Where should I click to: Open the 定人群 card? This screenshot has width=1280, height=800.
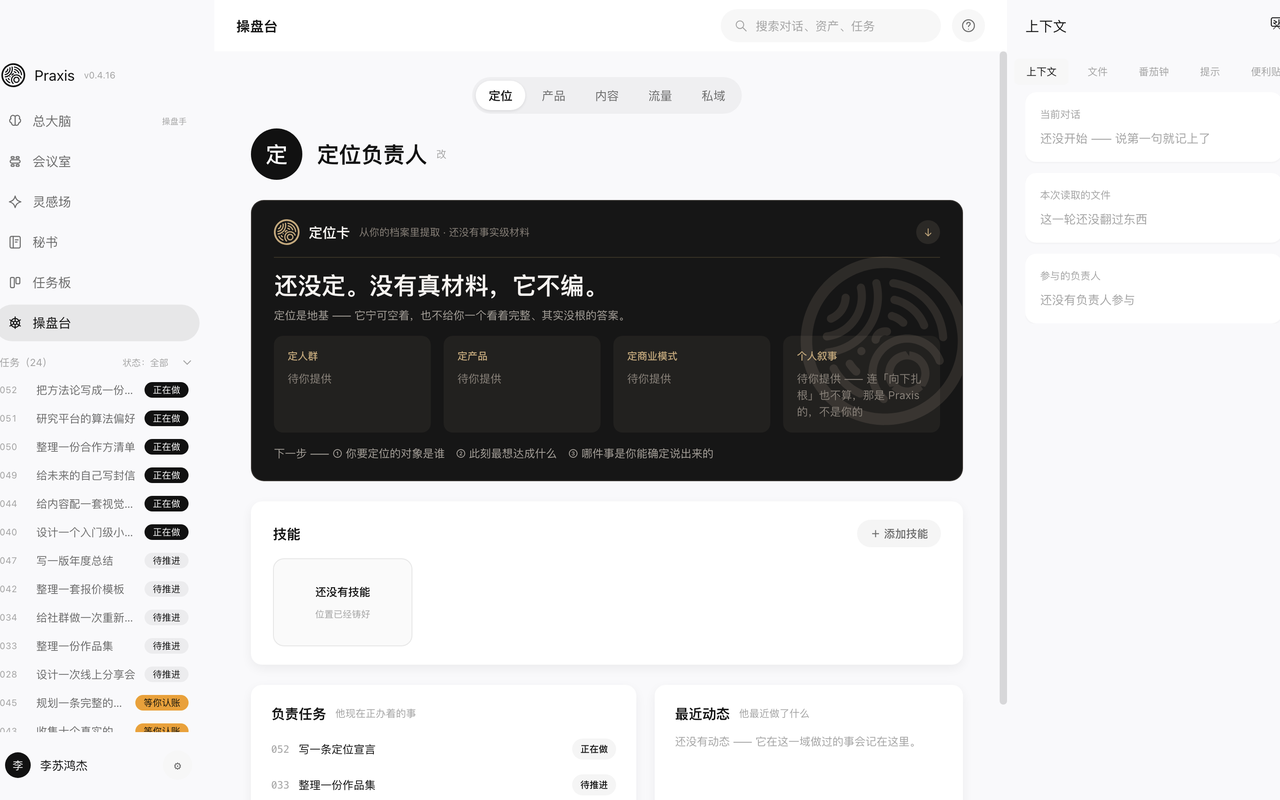coord(352,384)
